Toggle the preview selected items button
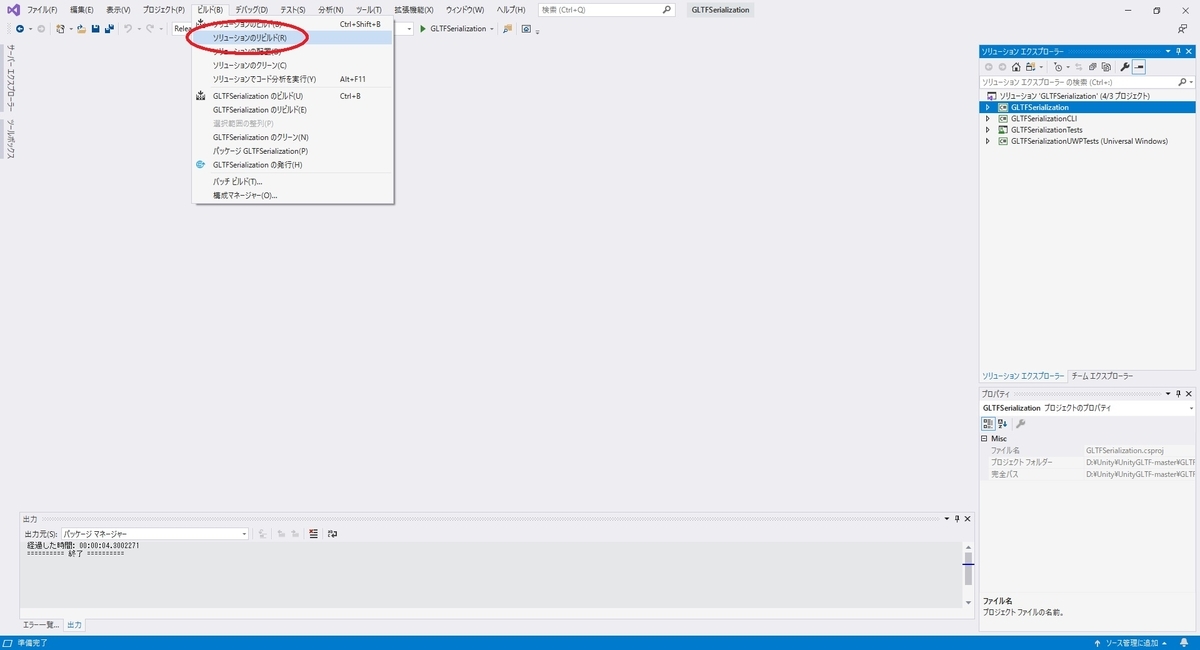The height and width of the screenshot is (650, 1200). point(1139,67)
